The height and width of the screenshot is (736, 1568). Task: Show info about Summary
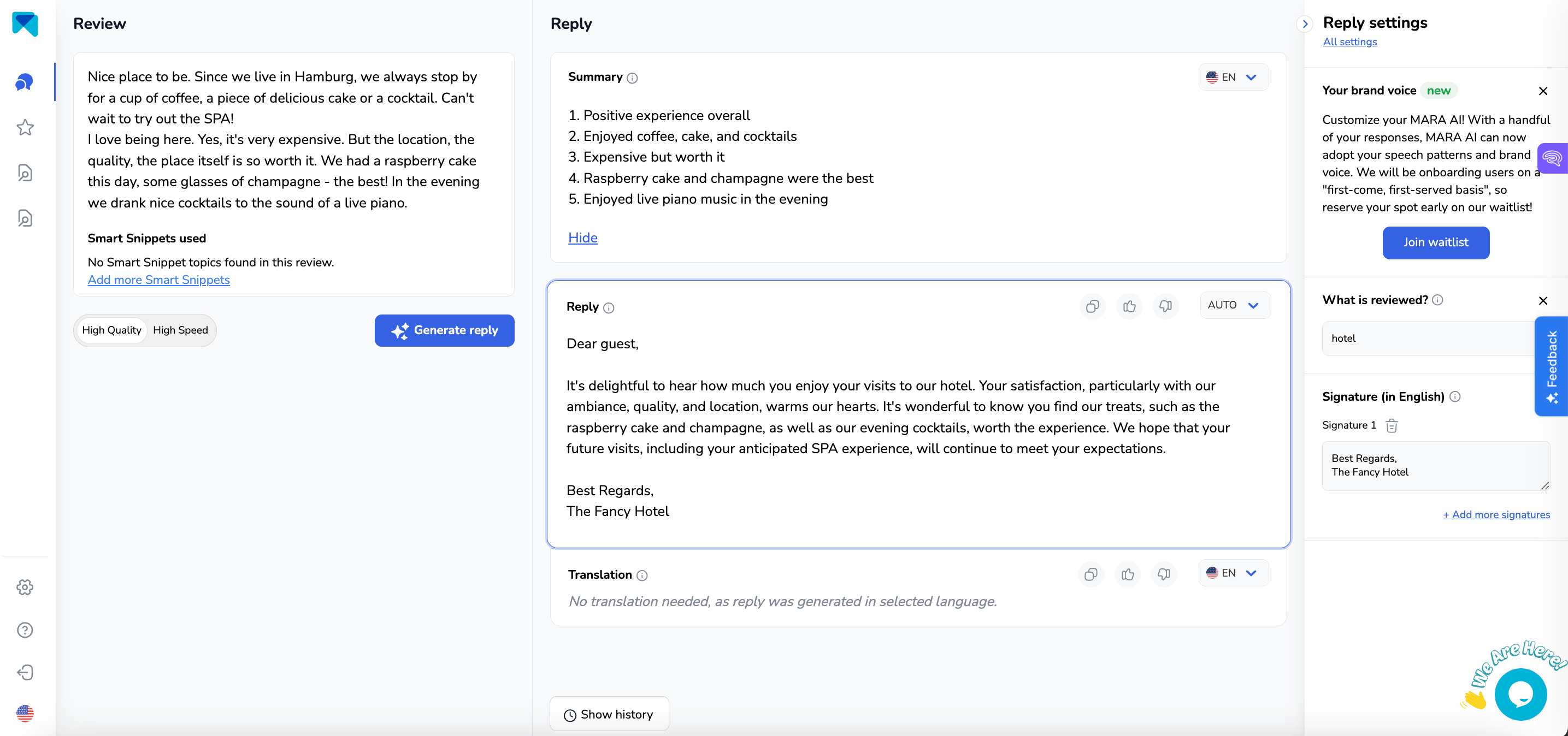[x=633, y=78]
